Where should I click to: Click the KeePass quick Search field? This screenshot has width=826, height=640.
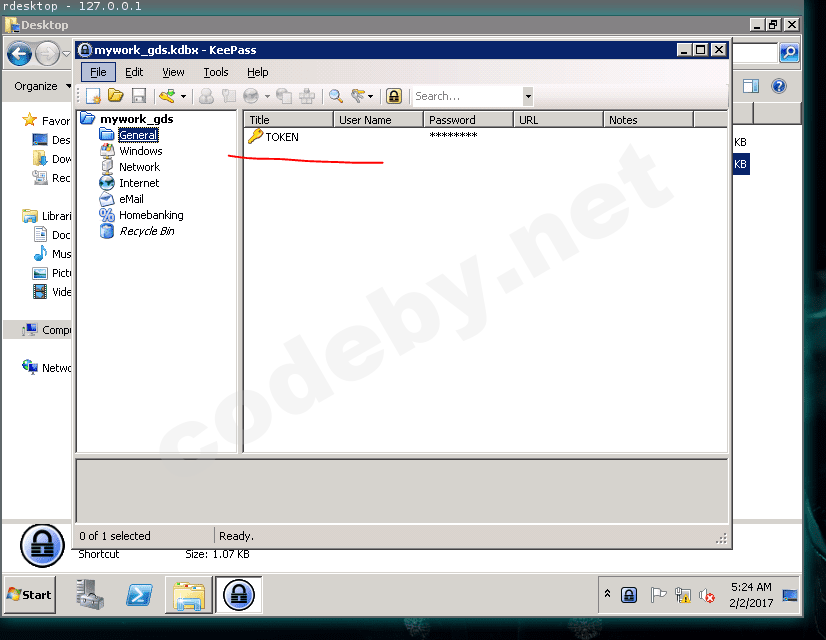click(468, 96)
